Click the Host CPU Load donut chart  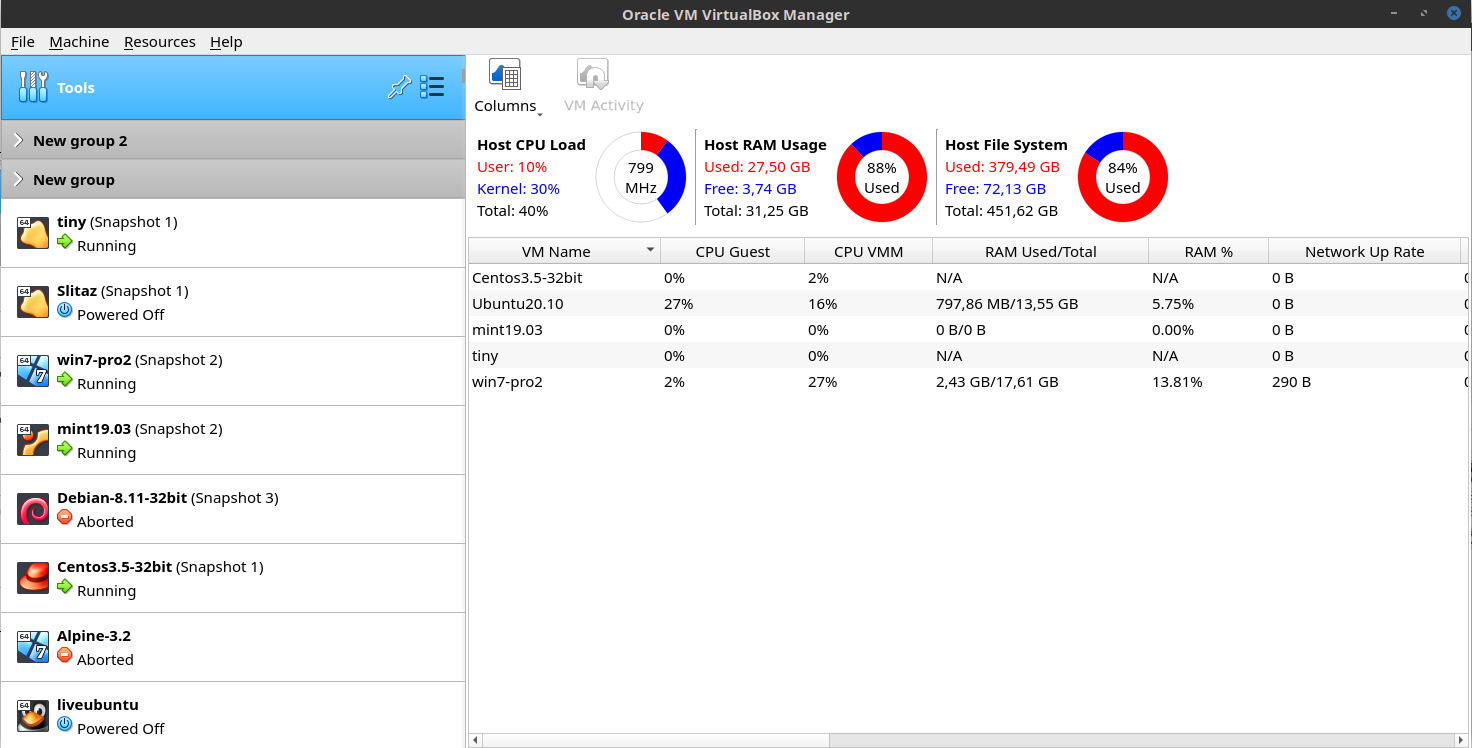[641, 177]
